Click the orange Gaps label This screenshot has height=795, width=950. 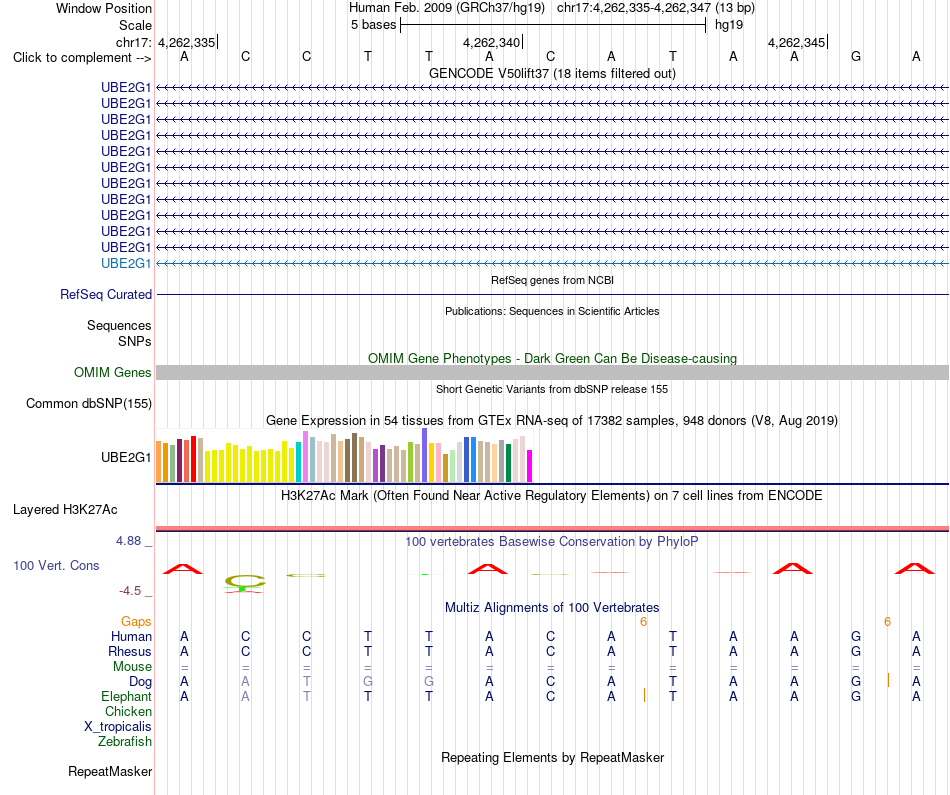click(x=136, y=621)
